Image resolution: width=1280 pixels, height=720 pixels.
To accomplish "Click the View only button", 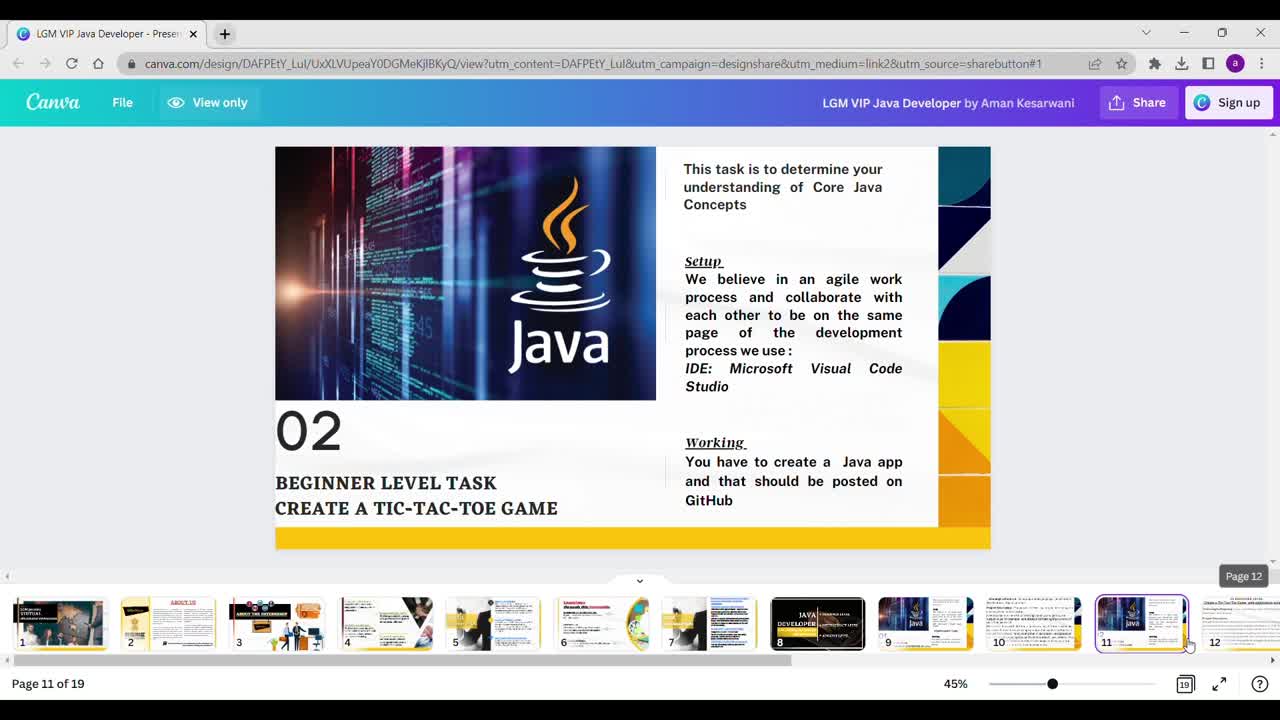I will (207, 102).
